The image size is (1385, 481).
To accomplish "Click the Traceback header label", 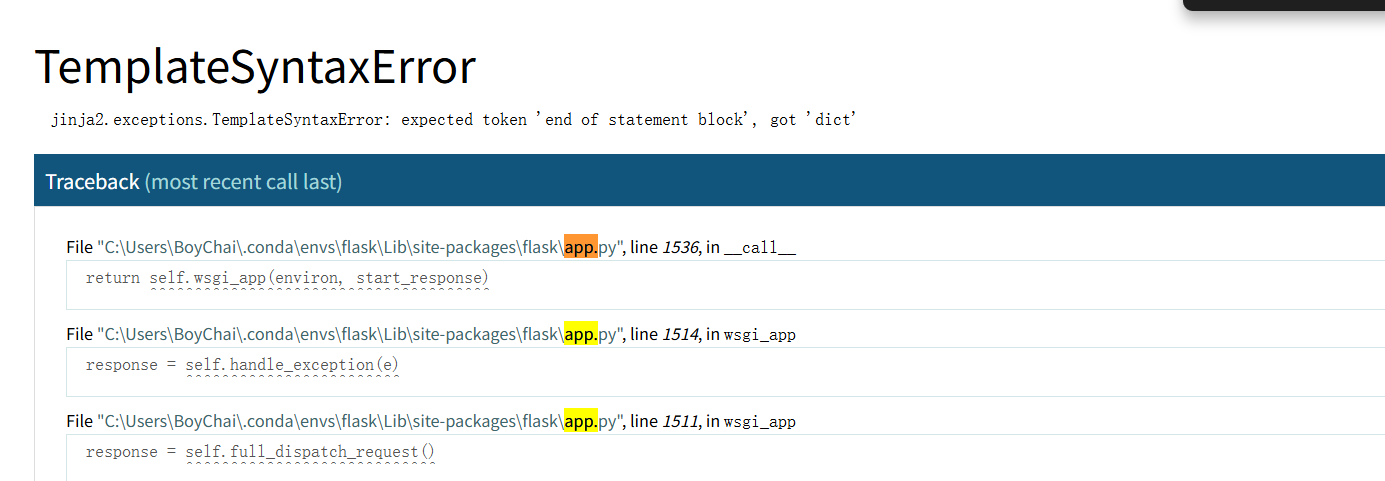I will pyautogui.click(x=92, y=181).
